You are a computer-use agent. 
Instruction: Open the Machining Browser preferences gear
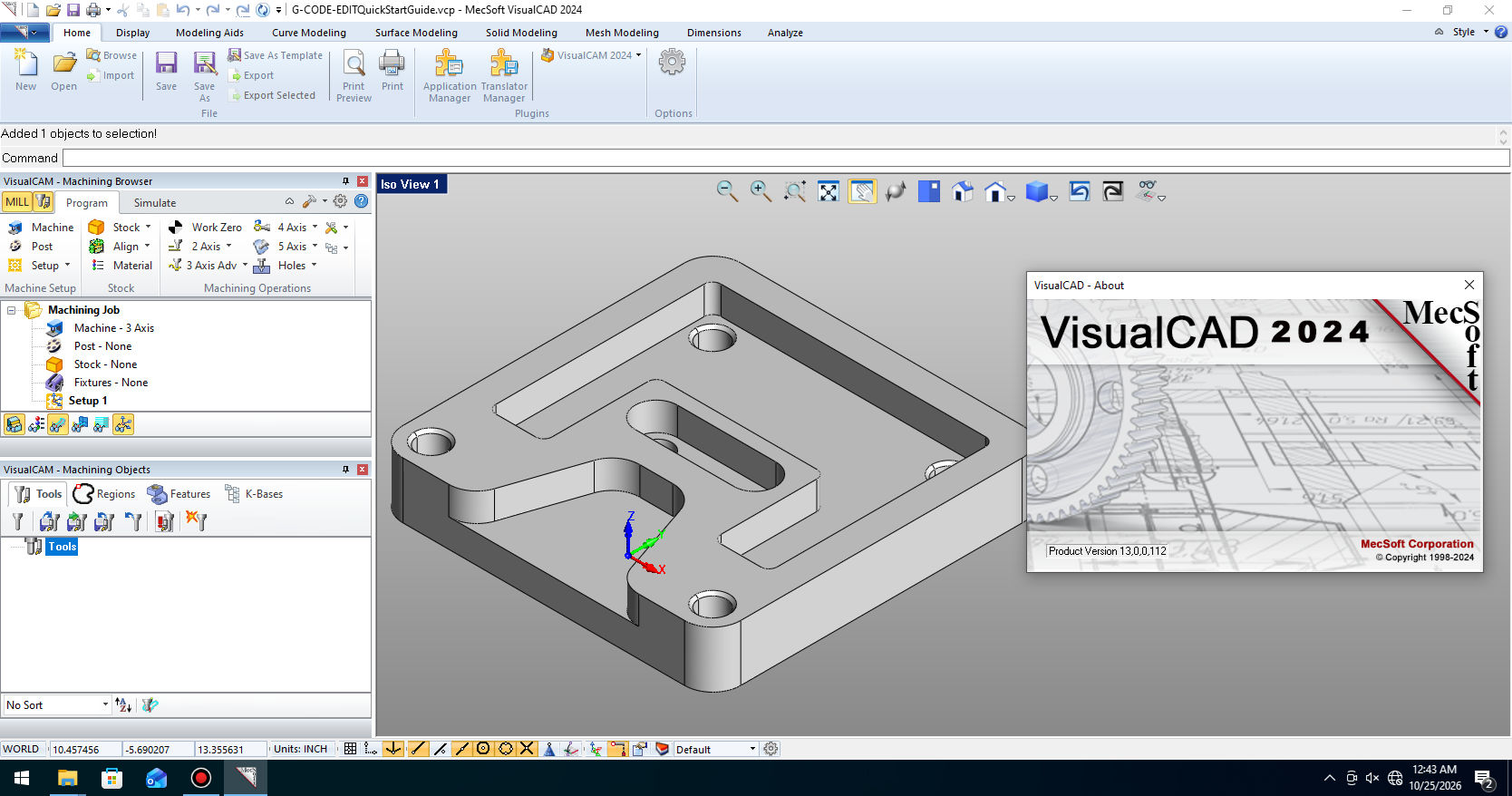click(341, 201)
